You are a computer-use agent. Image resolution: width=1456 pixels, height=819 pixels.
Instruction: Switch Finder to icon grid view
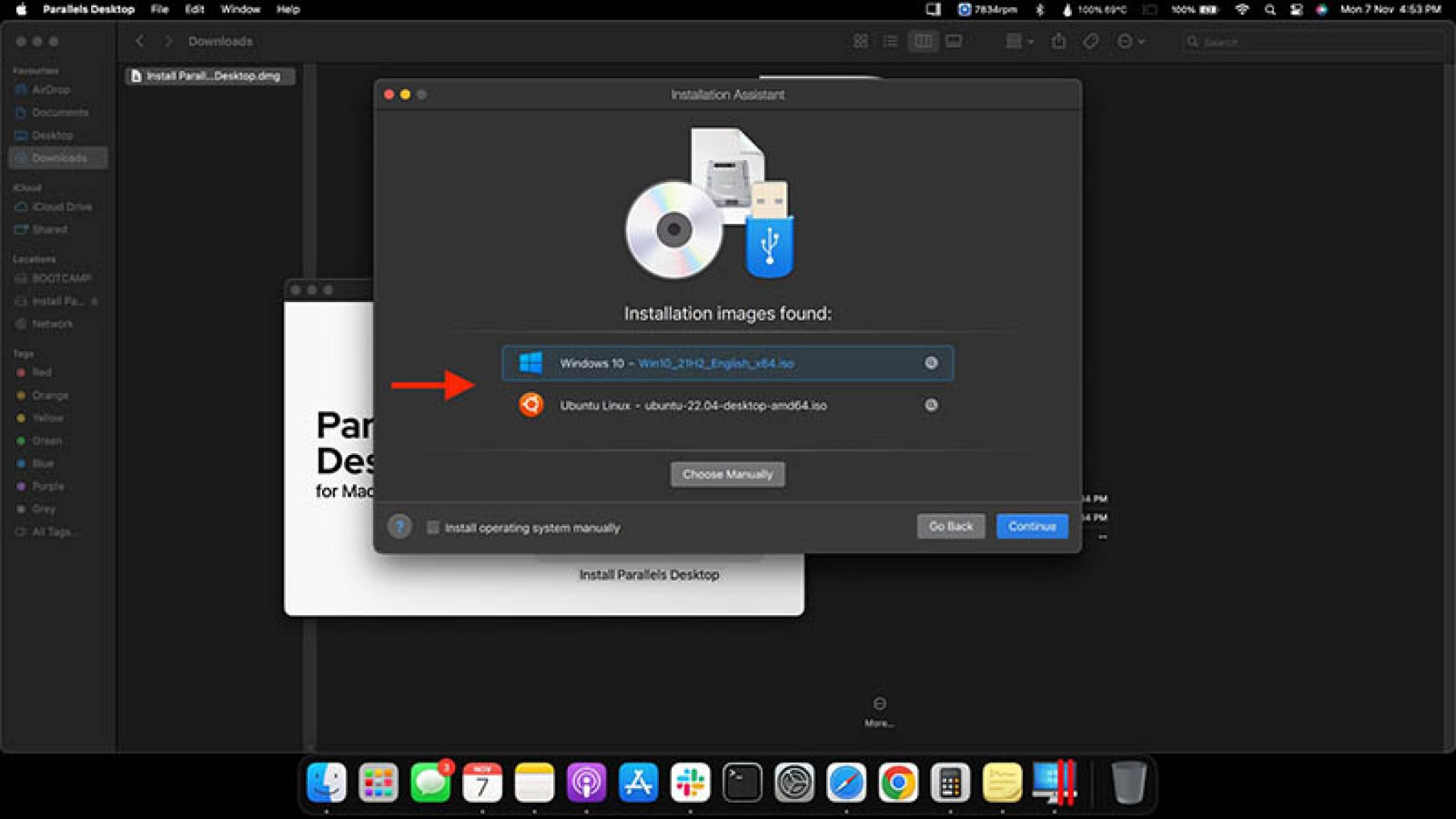(860, 41)
